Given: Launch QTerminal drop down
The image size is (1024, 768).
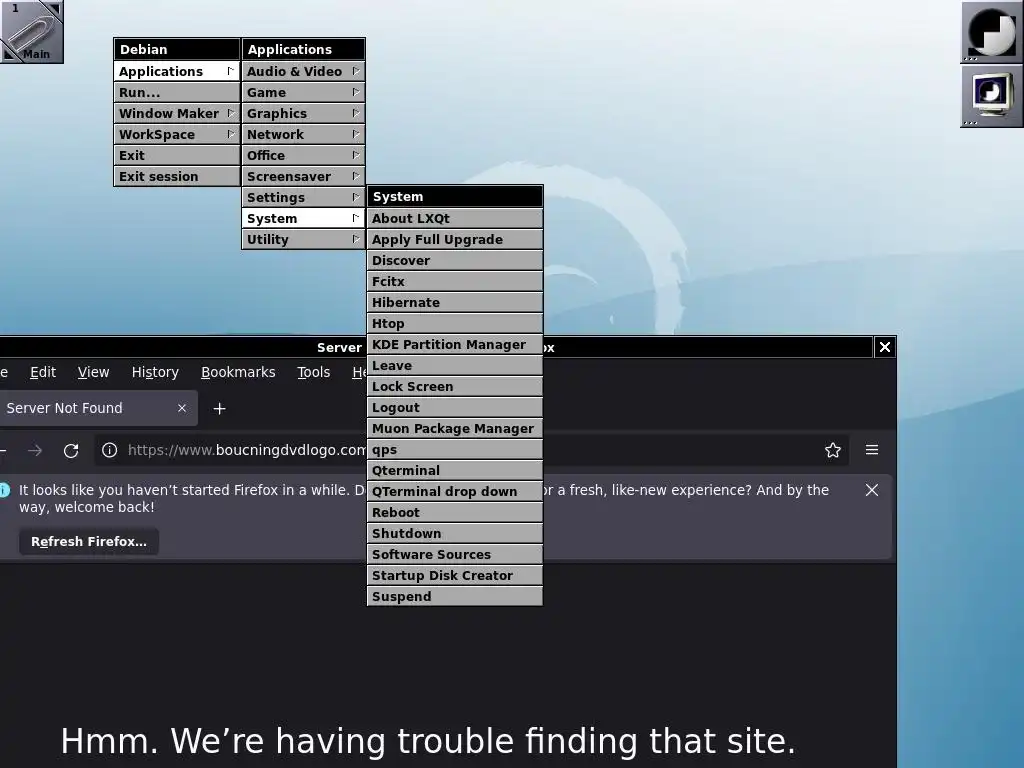Looking at the screenshot, I should click(455, 491).
